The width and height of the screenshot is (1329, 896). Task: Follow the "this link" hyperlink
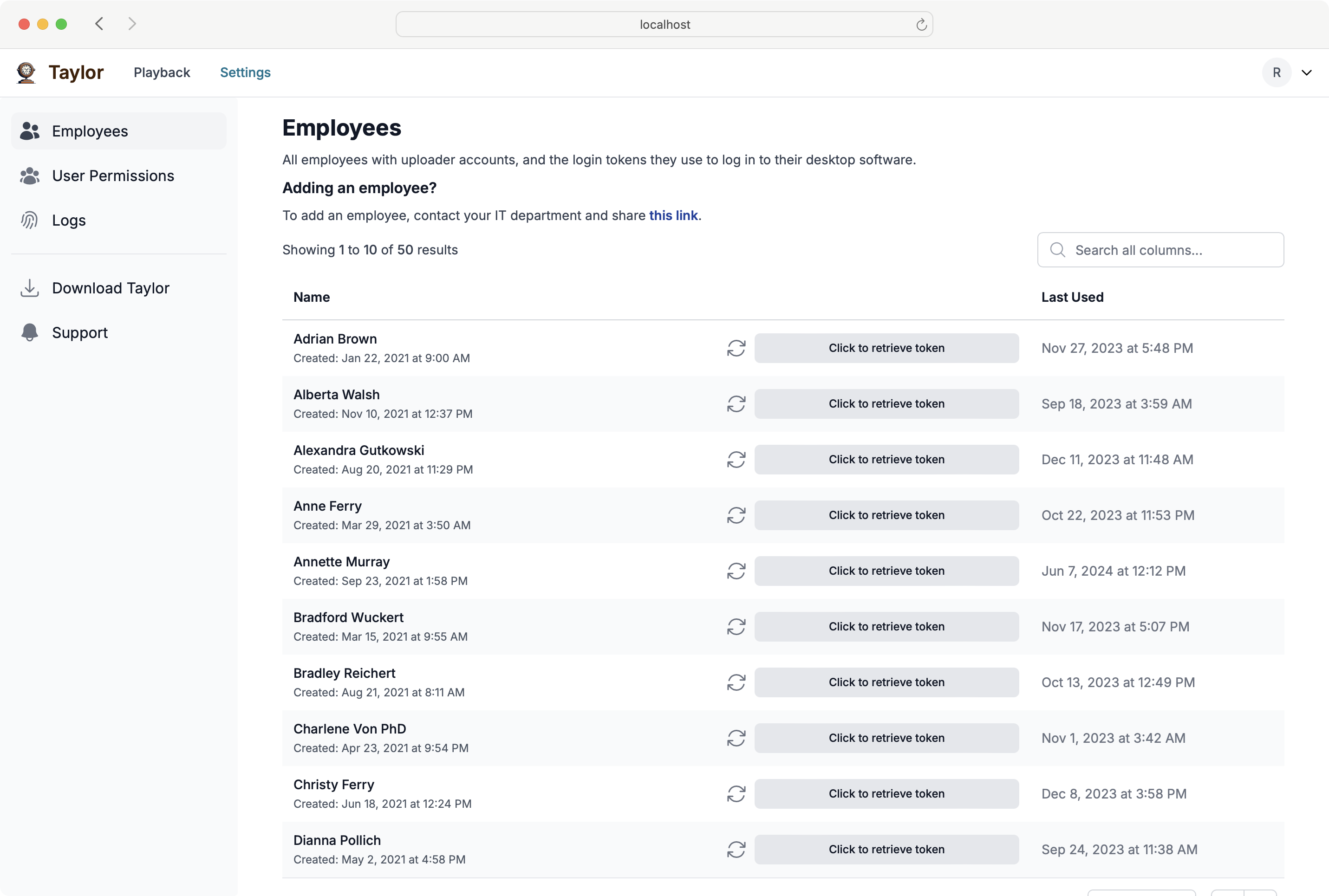coord(673,215)
